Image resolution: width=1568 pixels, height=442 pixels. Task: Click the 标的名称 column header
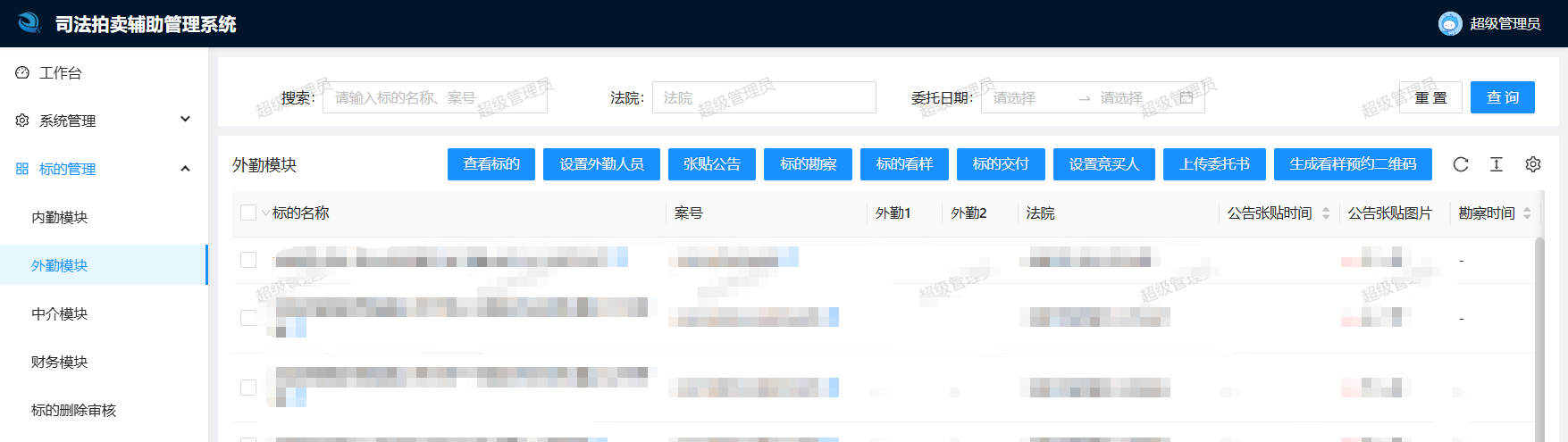click(x=301, y=213)
